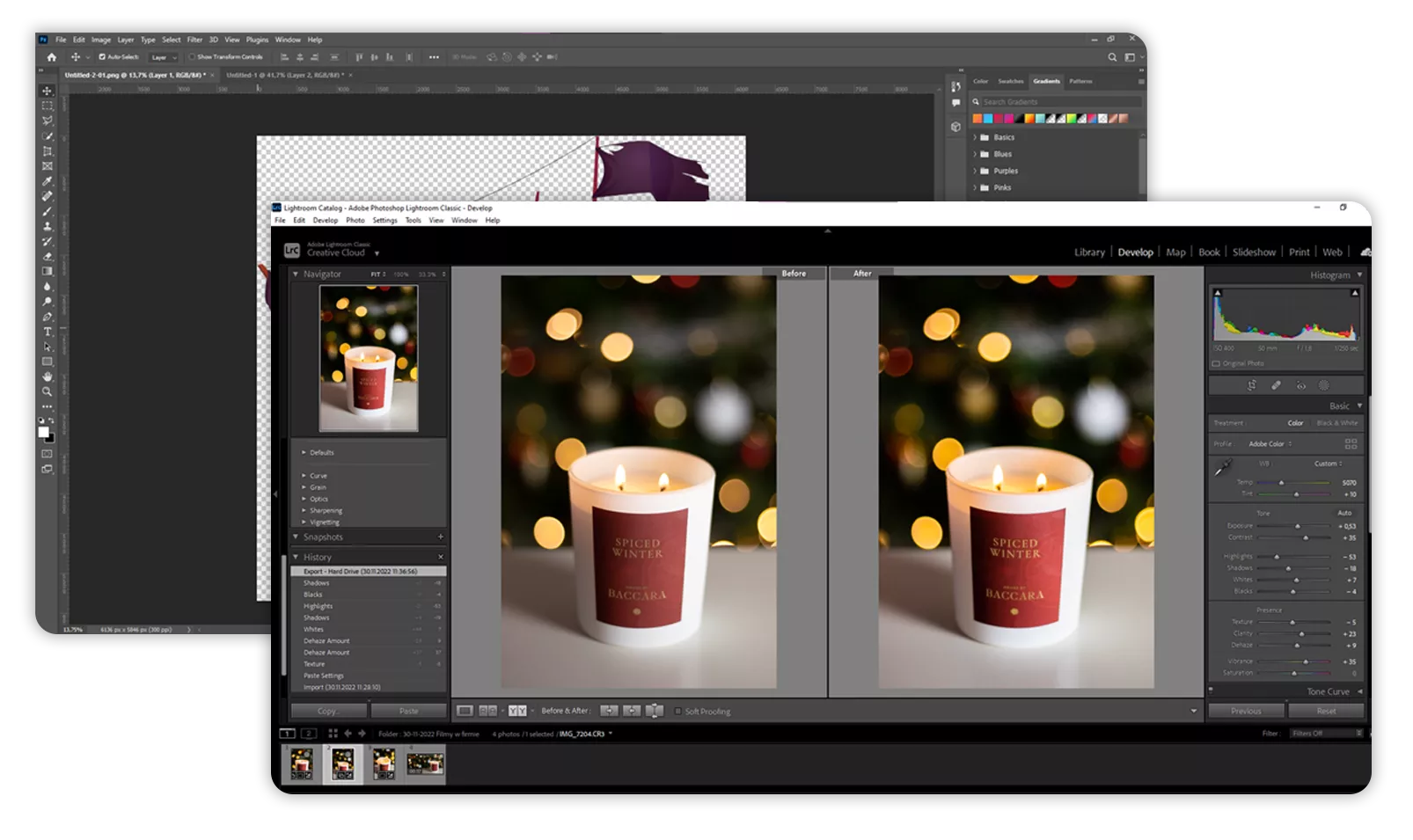The width and height of the screenshot is (1413, 840).
Task: Add a new snapshot with plus button
Action: click(441, 537)
